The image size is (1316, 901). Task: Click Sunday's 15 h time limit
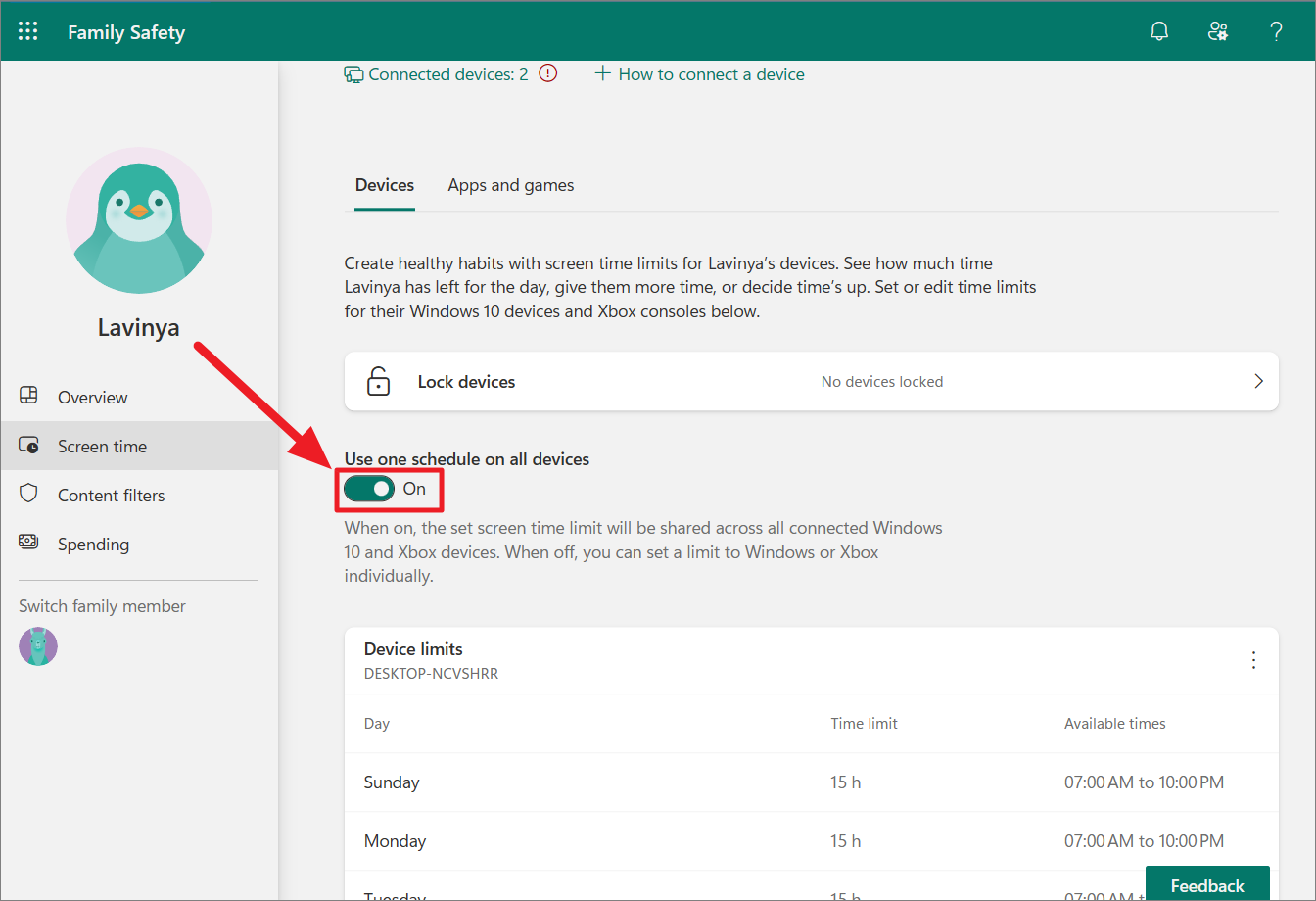846,782
